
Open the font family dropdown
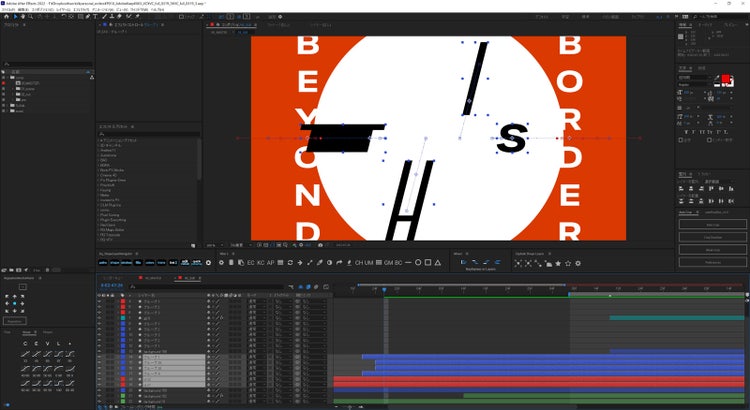[695, 78]
